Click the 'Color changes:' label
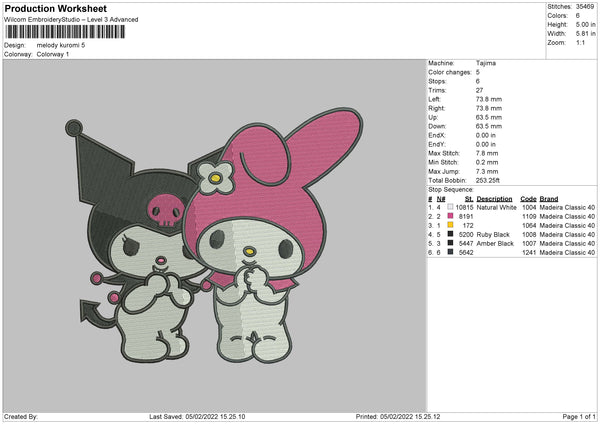 pos(450,72)
